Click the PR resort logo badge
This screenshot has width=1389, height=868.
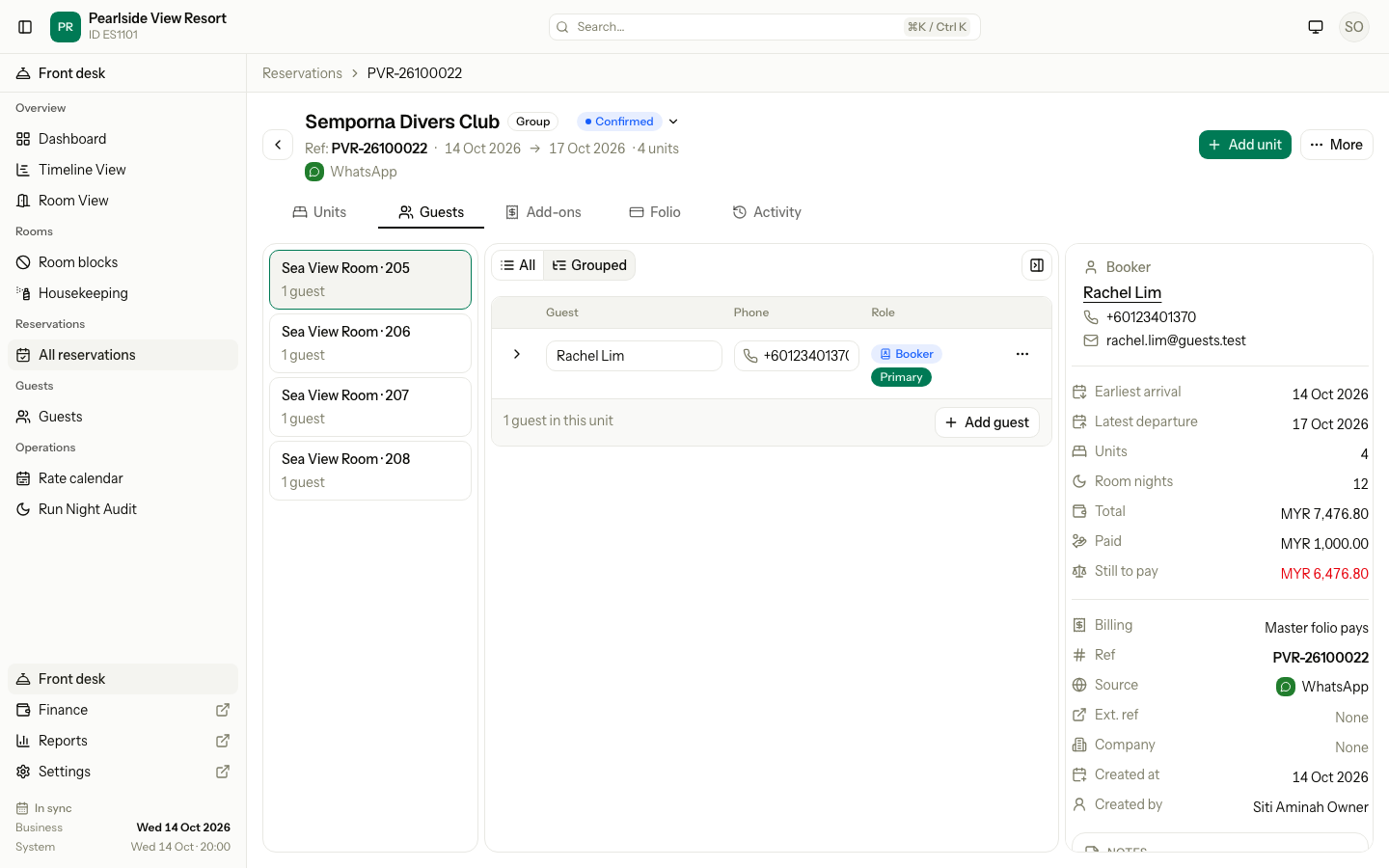coord(66,27)
